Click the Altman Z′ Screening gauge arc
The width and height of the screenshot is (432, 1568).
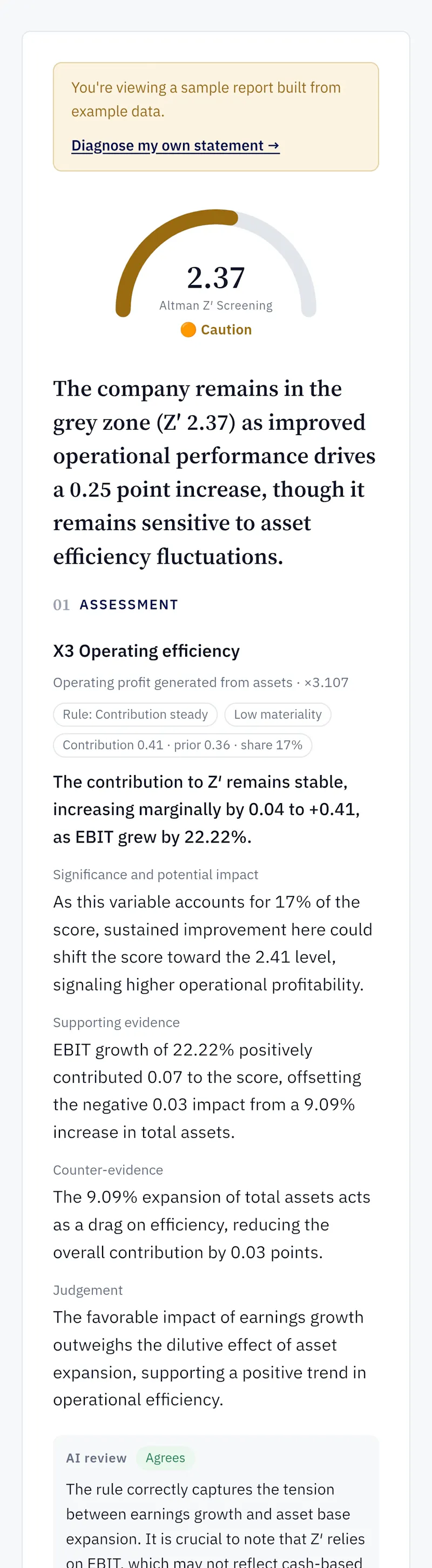pos(215,262)
